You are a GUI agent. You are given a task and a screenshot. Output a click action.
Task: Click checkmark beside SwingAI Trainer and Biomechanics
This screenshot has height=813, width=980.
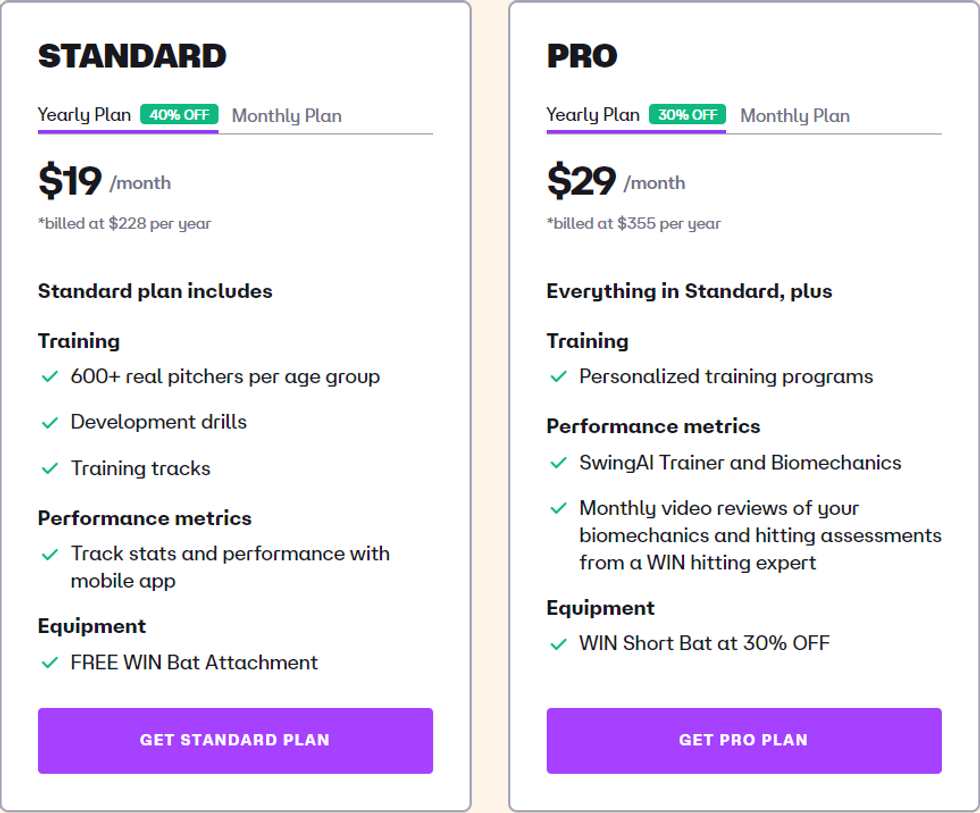point(558,463)
